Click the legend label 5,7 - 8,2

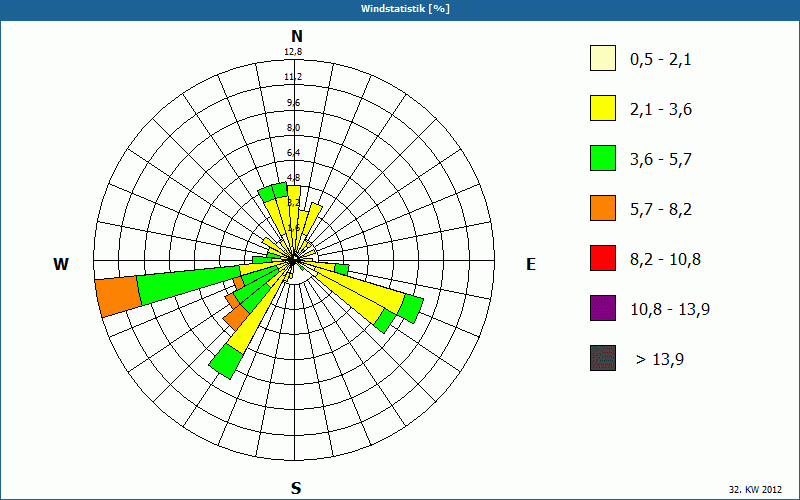(x=661, y=210)
